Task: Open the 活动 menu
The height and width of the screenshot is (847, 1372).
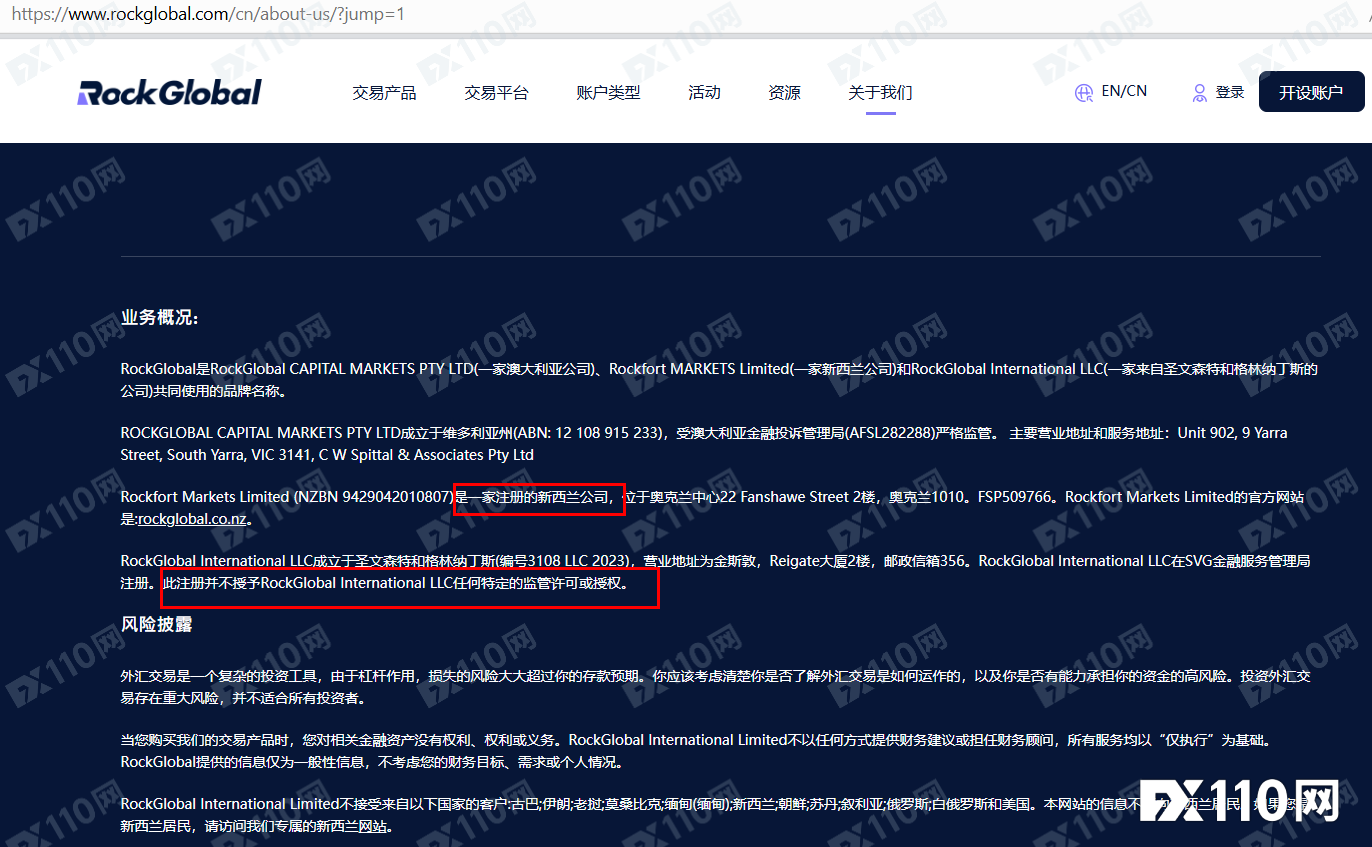Action: (x=704, y=93)
